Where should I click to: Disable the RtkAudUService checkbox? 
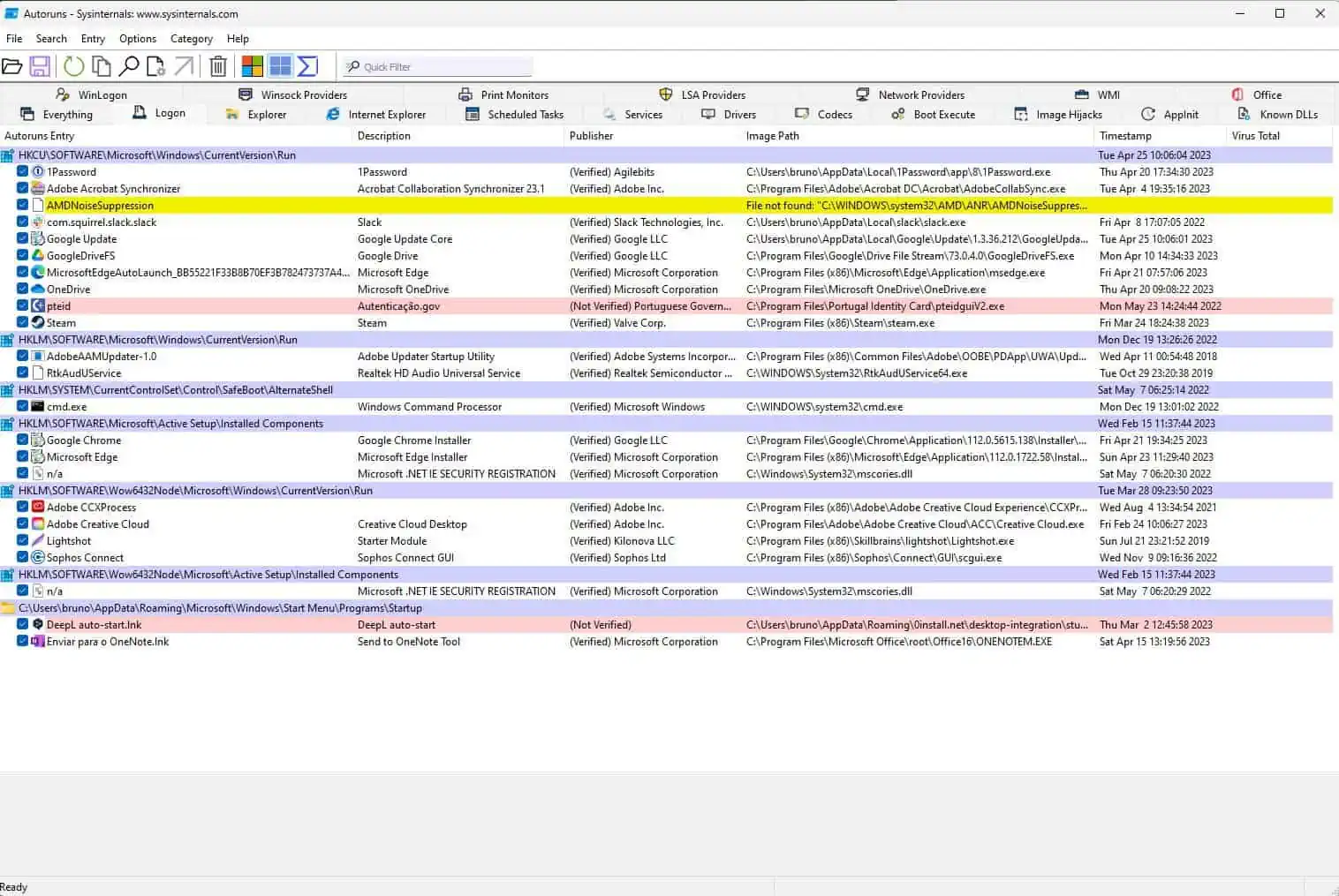[23, 373]
